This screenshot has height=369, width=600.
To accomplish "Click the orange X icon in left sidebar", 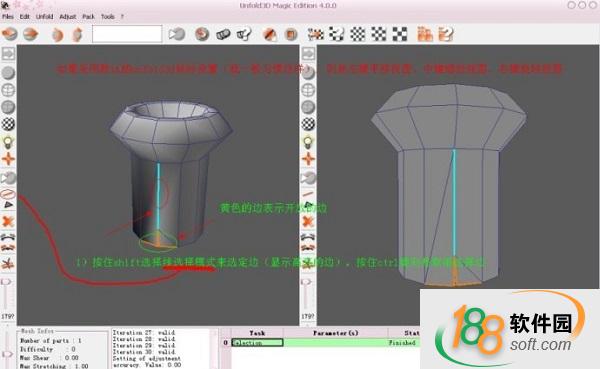I will (8, 221).
